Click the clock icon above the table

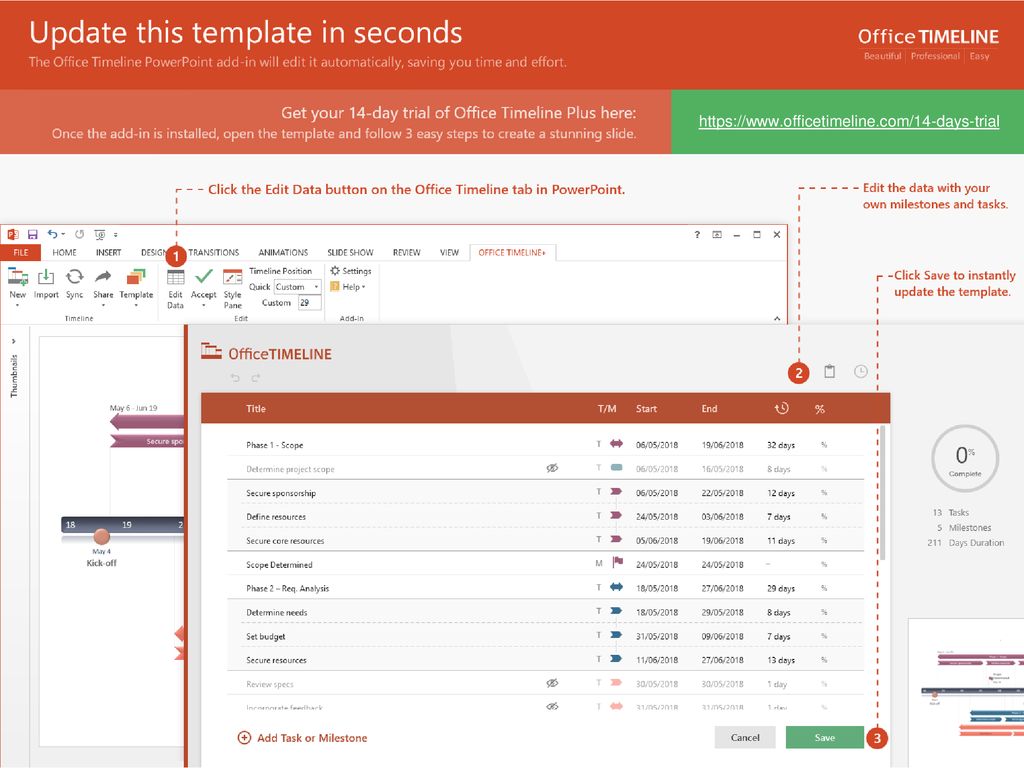[861, 372]
